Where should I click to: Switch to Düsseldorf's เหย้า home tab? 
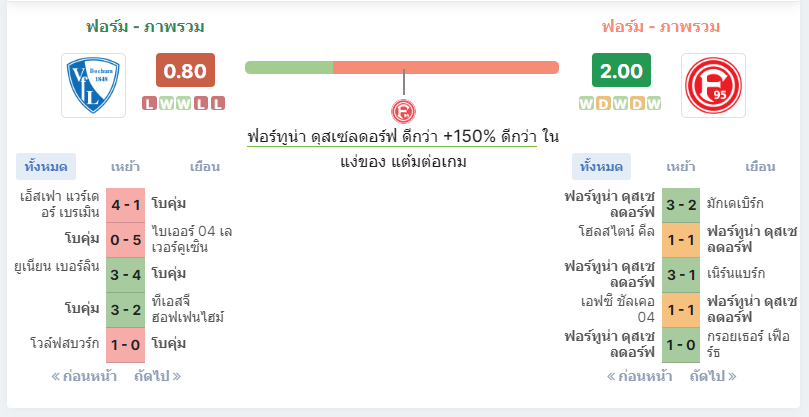point(681,167)
